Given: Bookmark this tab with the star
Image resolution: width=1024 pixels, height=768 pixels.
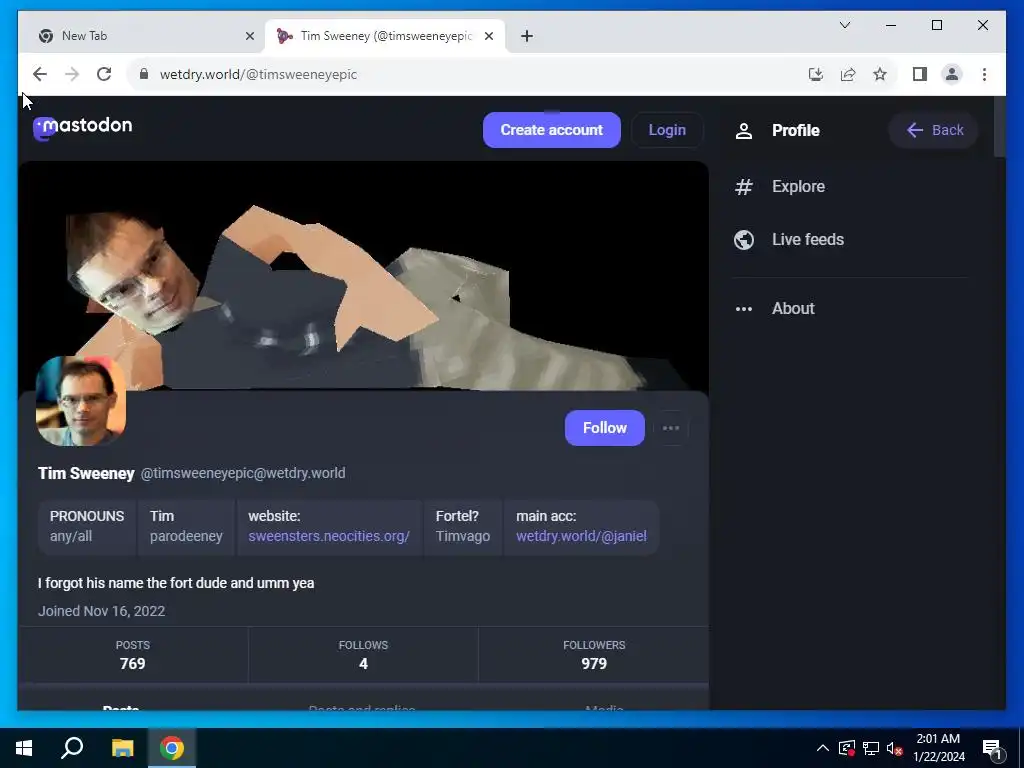Looking at the screenshot, I should 880,74.
